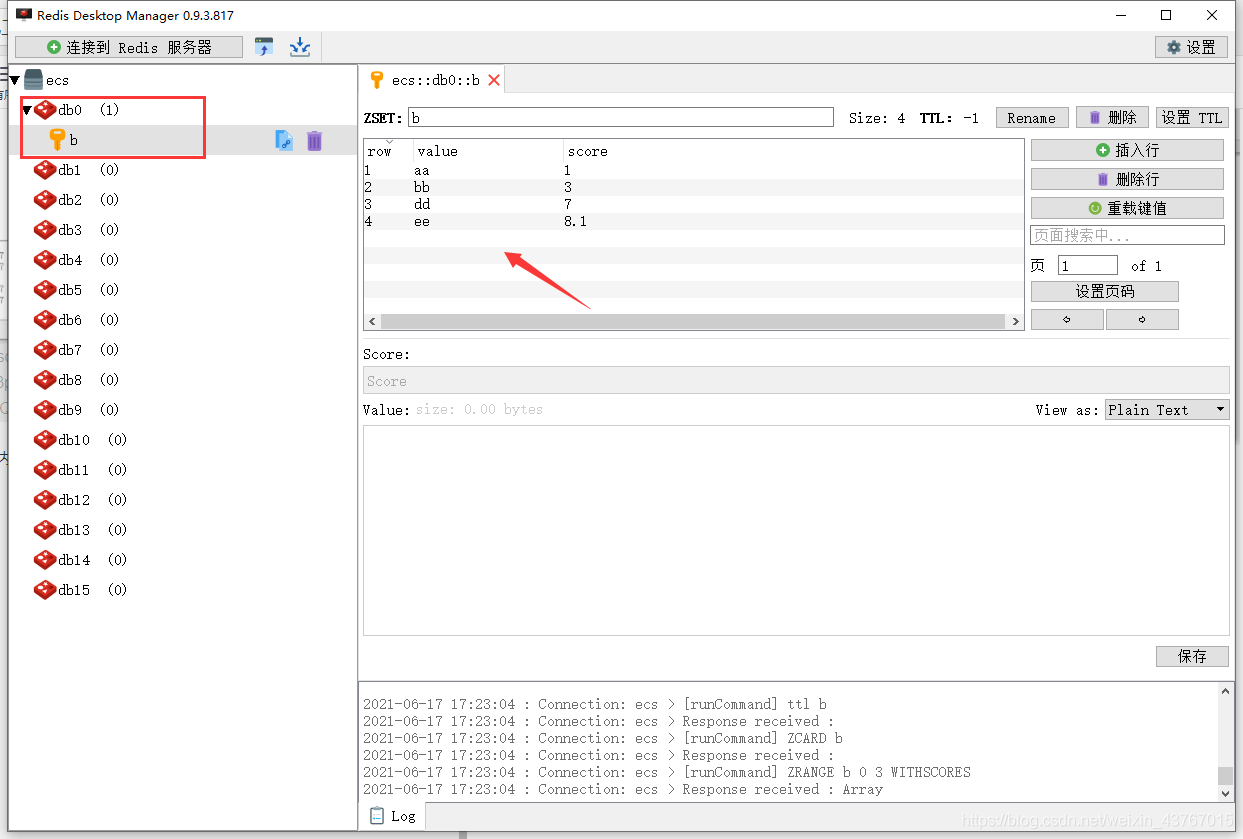This screenshot has width=1243, height=839.
Task: Click the Score input field
Action: click(796, 381)
